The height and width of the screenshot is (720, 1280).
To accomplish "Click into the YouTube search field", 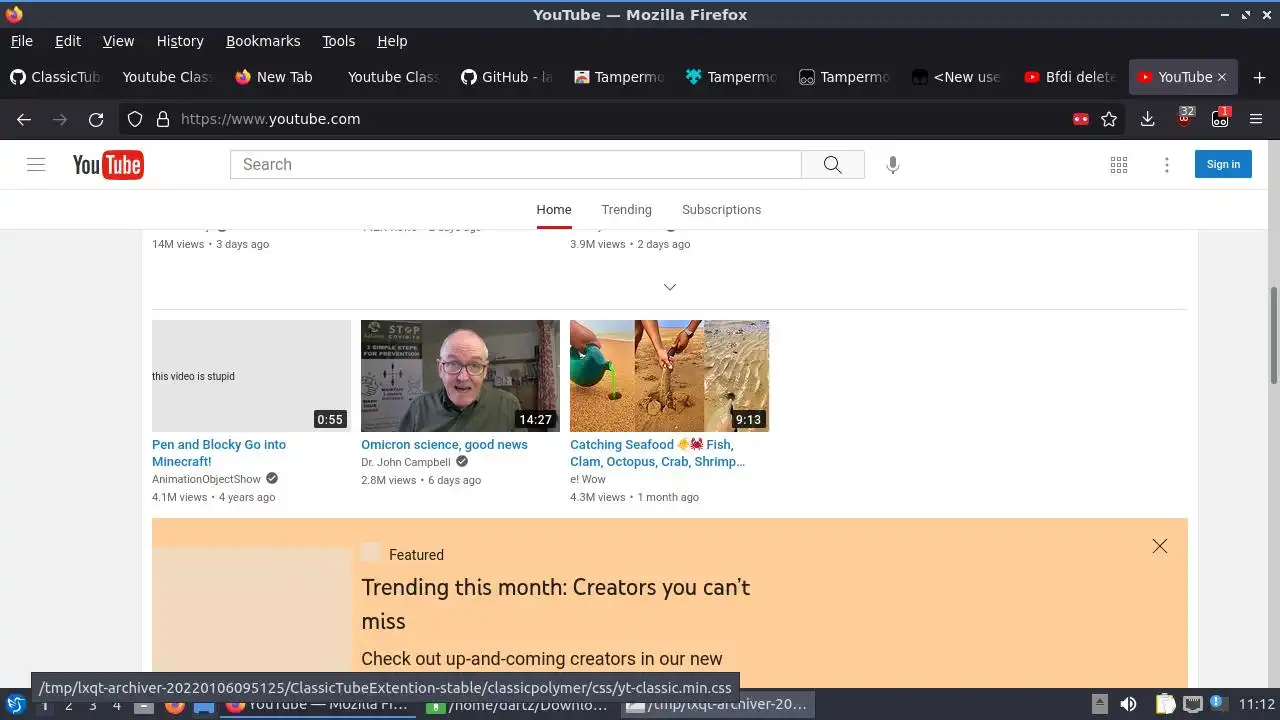I will (516, 165).
